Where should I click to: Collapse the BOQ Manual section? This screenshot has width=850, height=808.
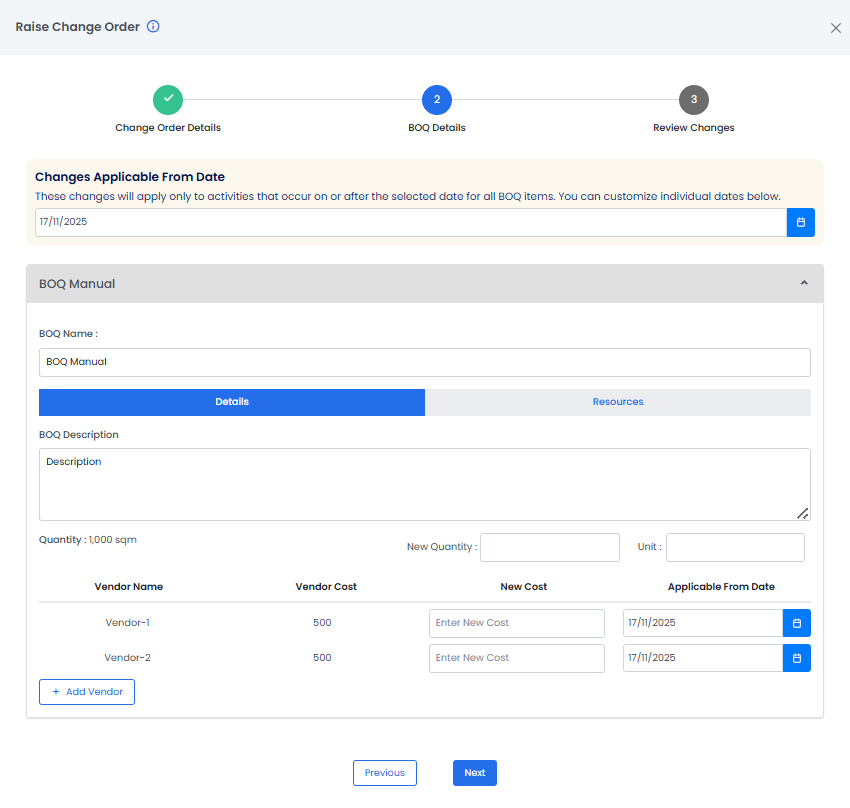(x=803, y=284)
